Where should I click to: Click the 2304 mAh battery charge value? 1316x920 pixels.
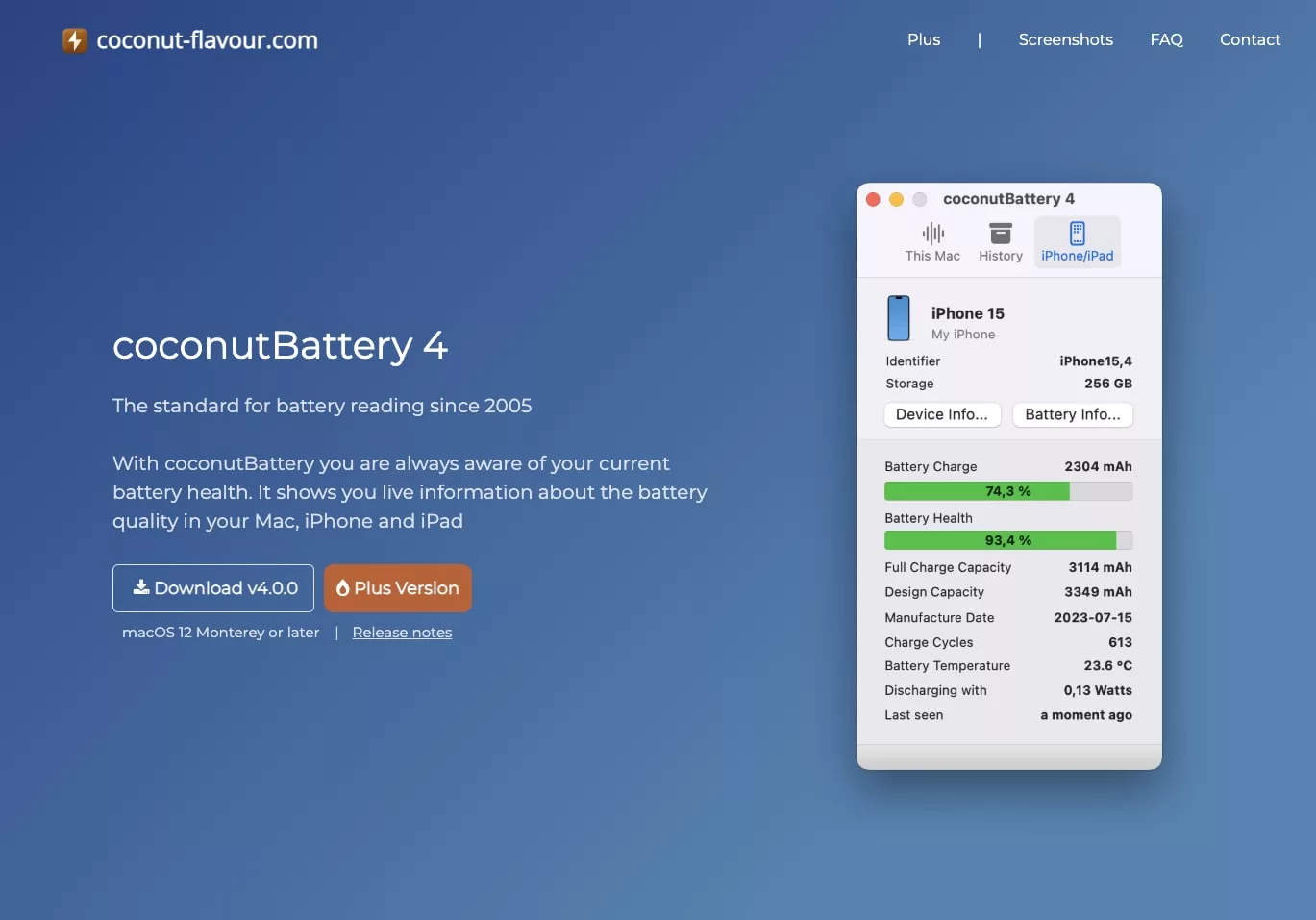click(1098, 466)
